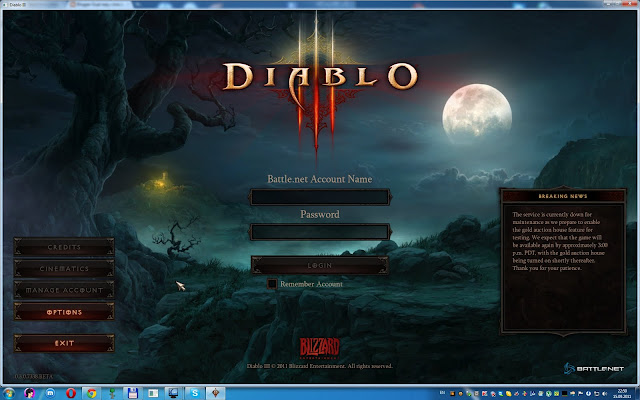Enable the Remember Account checkbox
This screenshot has height=400, width=640.
pyautogui.click(x=272, y=284)
